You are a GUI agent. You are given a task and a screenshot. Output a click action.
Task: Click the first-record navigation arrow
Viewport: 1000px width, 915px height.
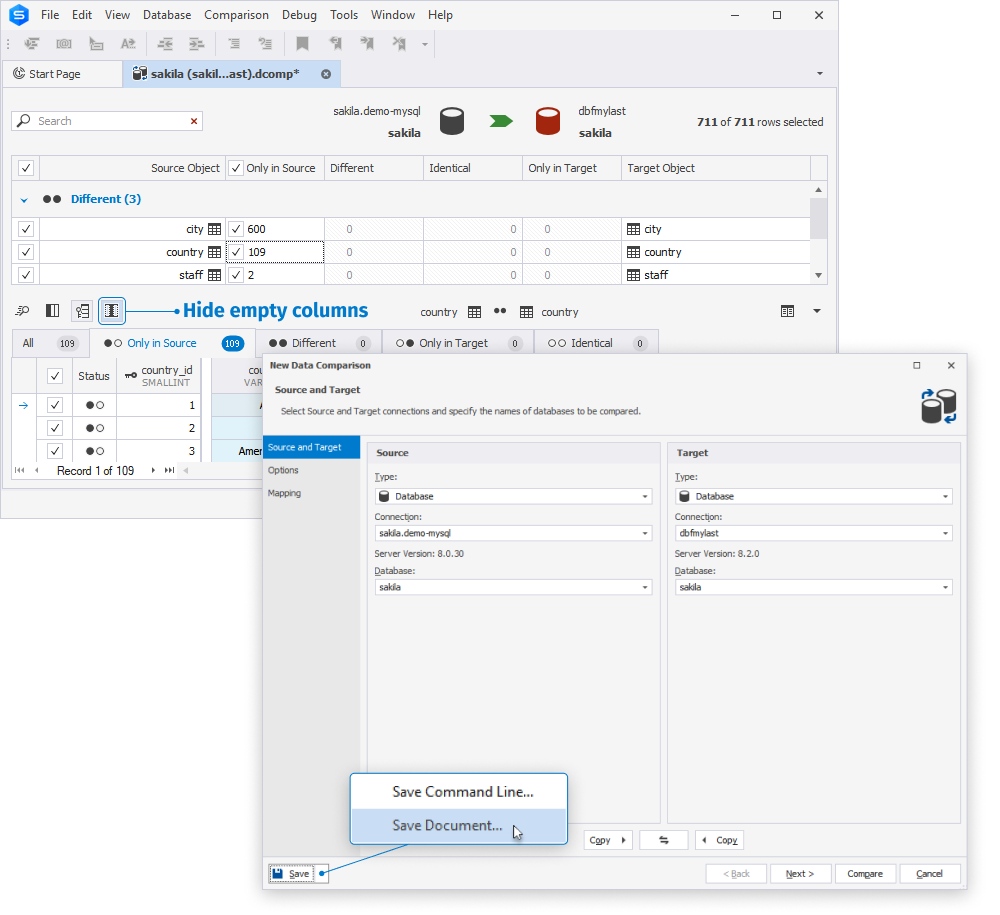20,471
